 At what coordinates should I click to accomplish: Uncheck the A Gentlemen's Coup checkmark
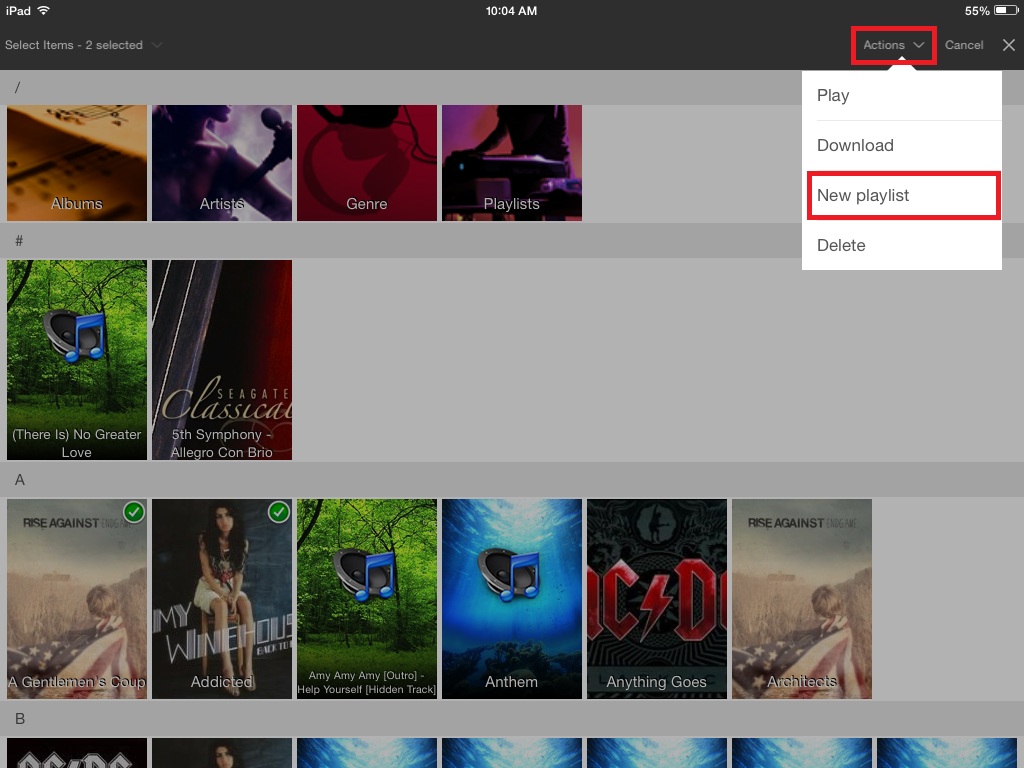coord(134,512)
